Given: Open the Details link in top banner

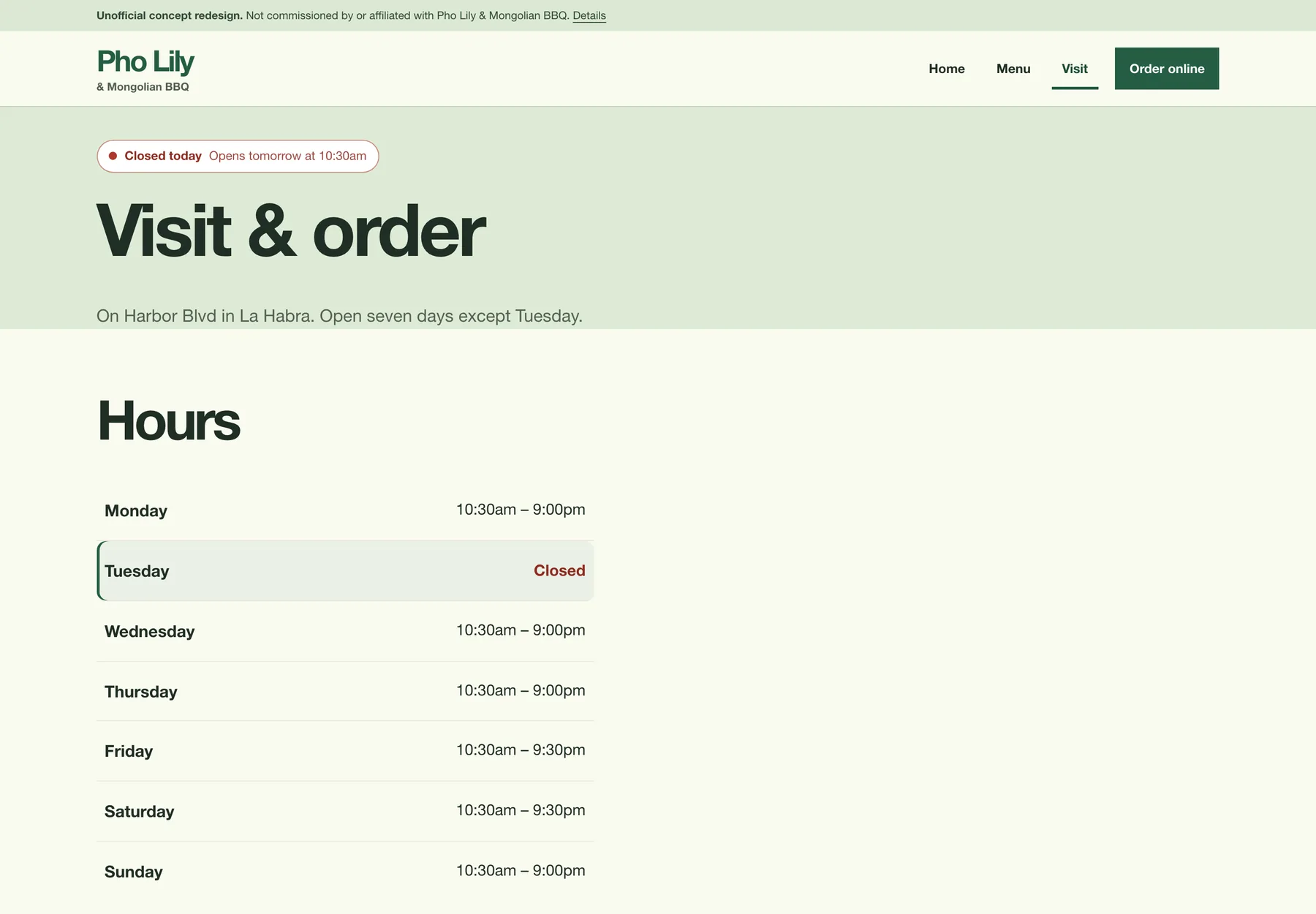Looking at the screenshot, I should coord(589,15).
